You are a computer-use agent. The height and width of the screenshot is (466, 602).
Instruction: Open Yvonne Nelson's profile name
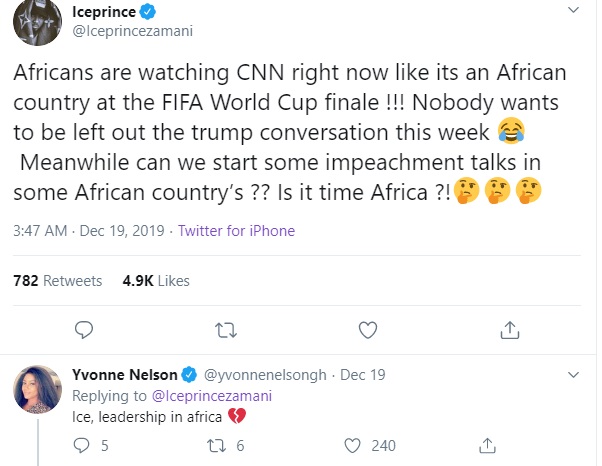125,376
